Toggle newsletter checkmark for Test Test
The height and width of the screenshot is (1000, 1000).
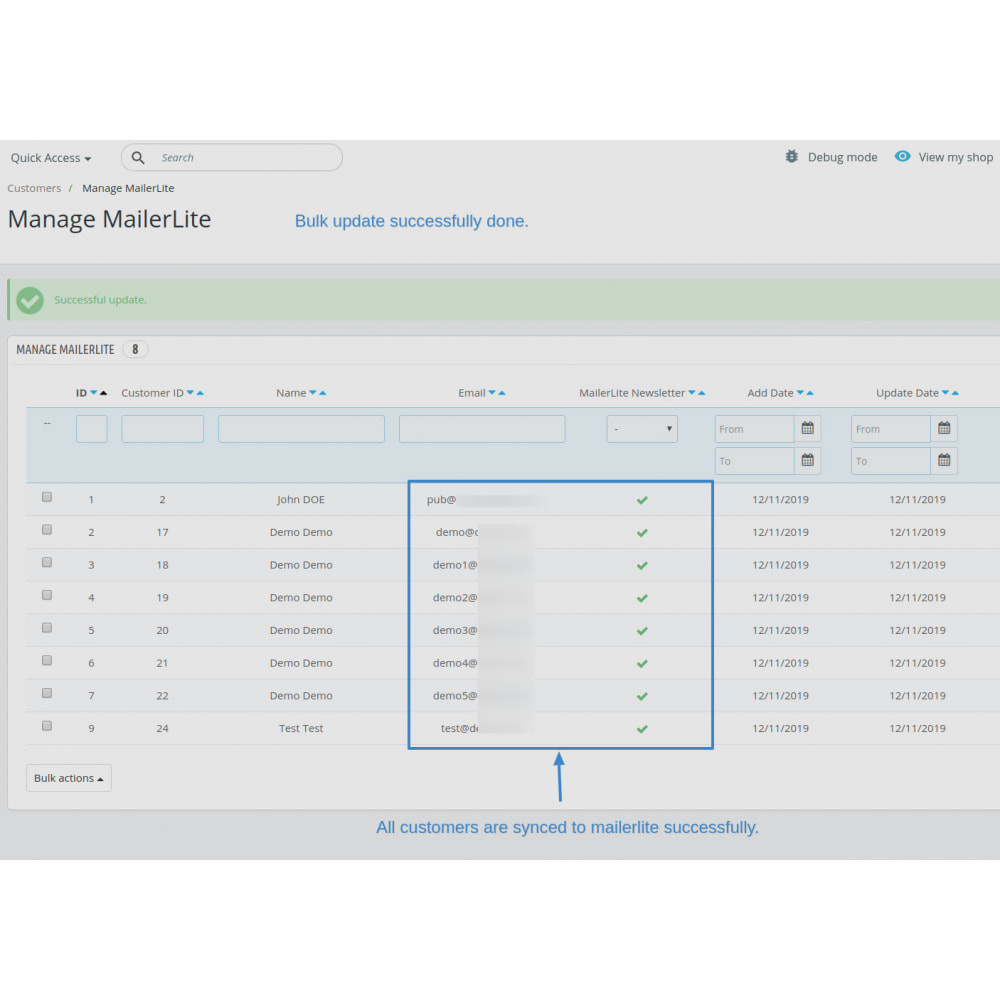(x=642, y=728)
